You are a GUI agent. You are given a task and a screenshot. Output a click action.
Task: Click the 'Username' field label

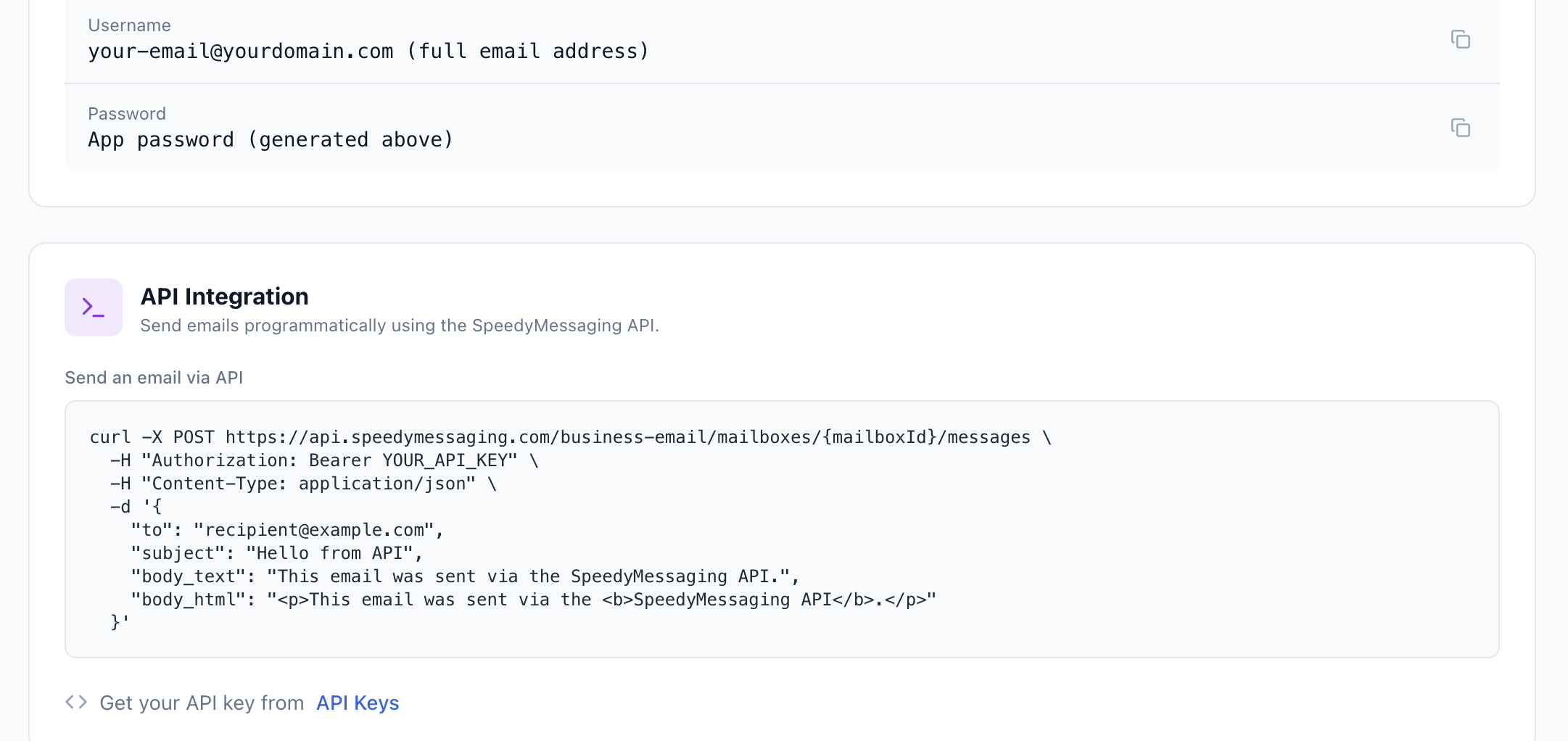tap(129, 25)
